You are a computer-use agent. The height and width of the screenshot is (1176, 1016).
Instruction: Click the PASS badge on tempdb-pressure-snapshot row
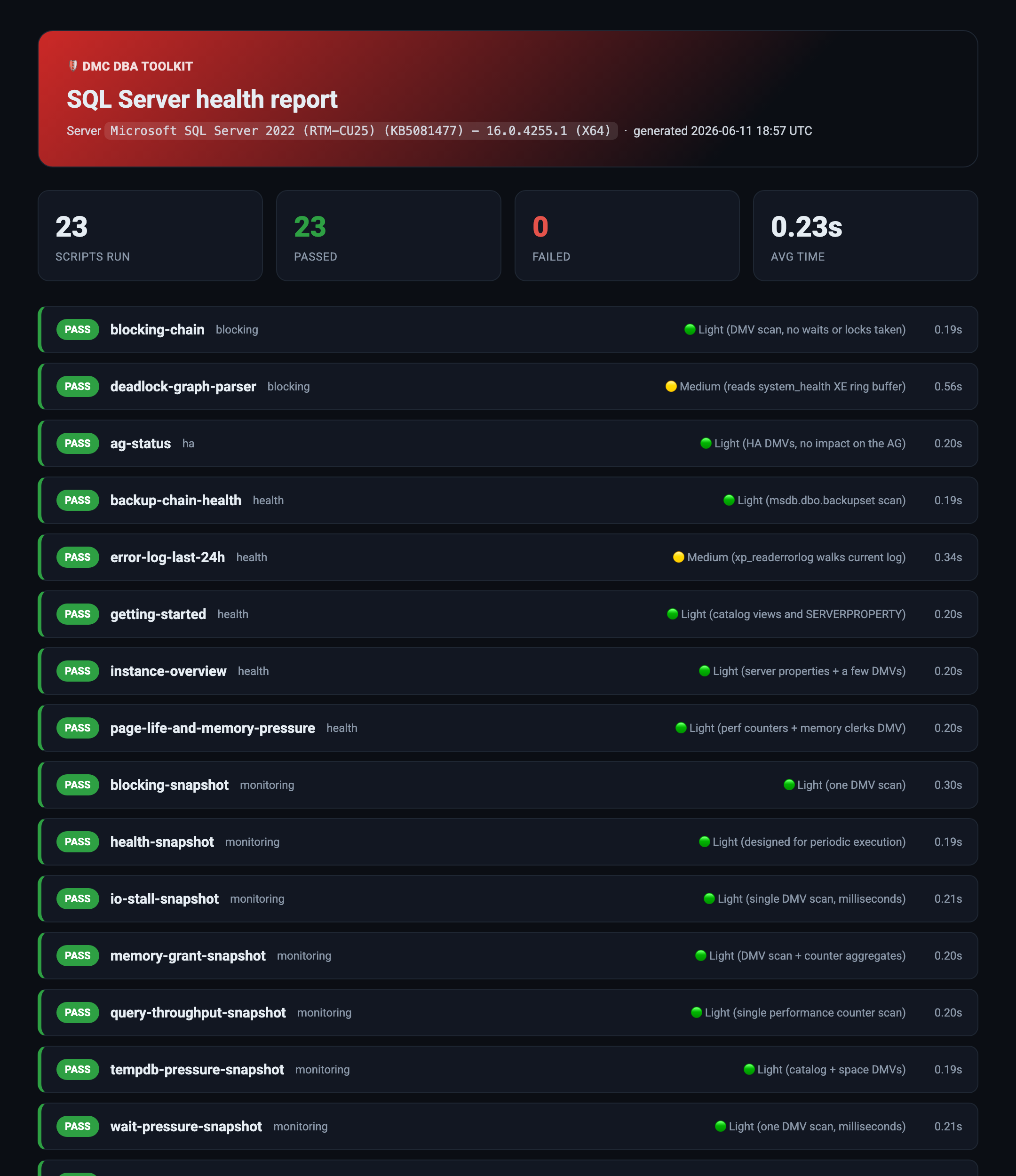78,1069
